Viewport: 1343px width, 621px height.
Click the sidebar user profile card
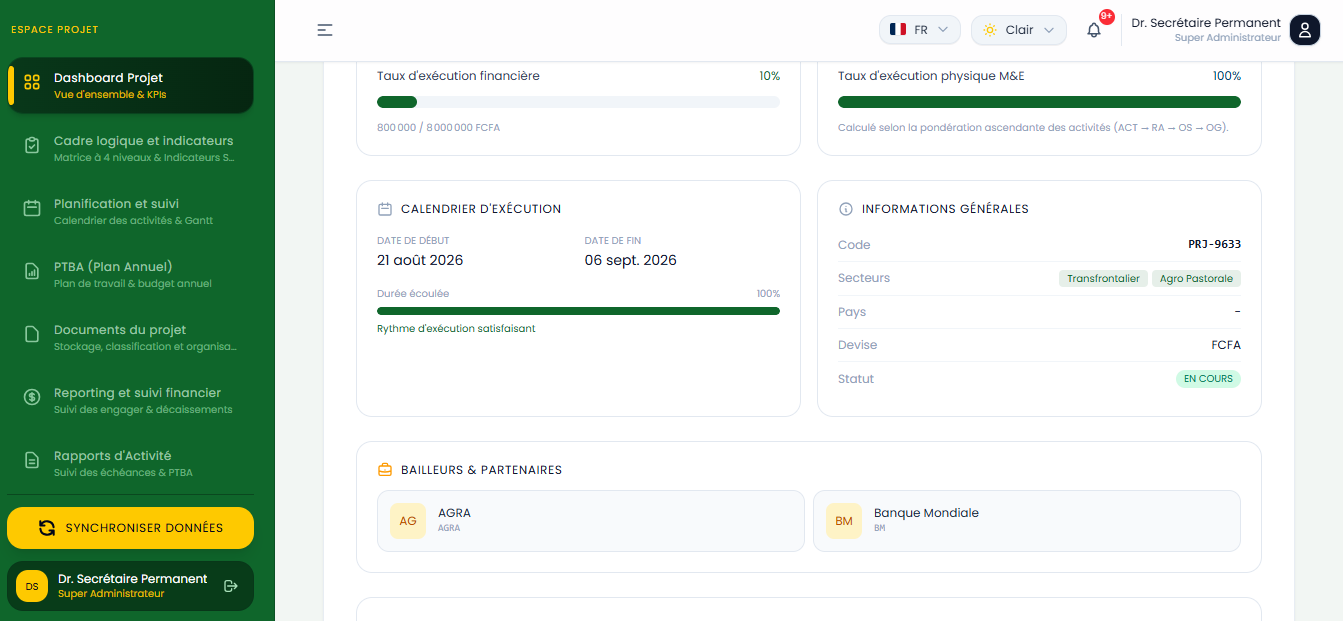point(130,586)
